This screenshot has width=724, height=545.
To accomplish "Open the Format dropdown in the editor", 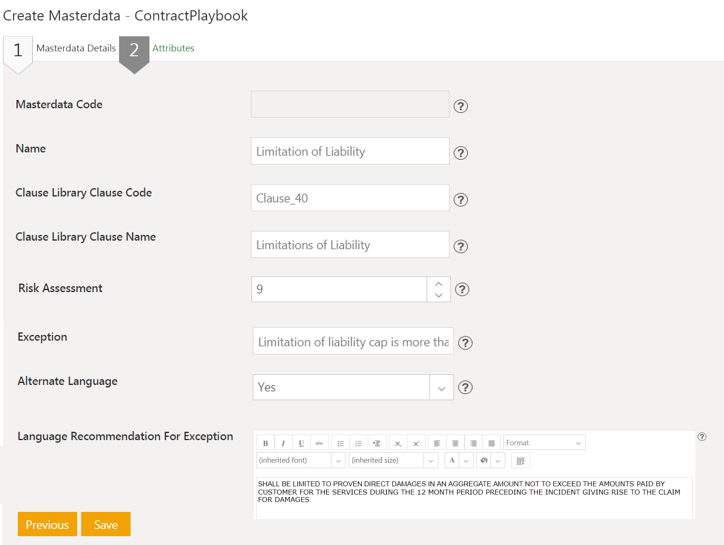I will 544,443.
